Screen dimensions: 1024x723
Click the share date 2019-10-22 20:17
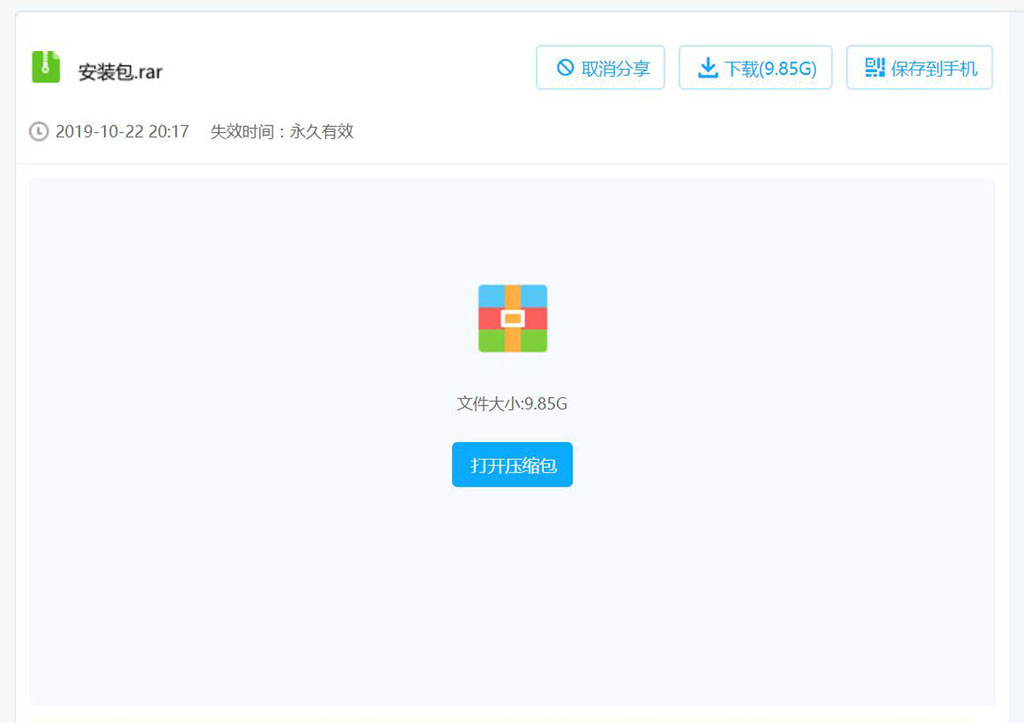pyautogui.click(x=124, y=131)
